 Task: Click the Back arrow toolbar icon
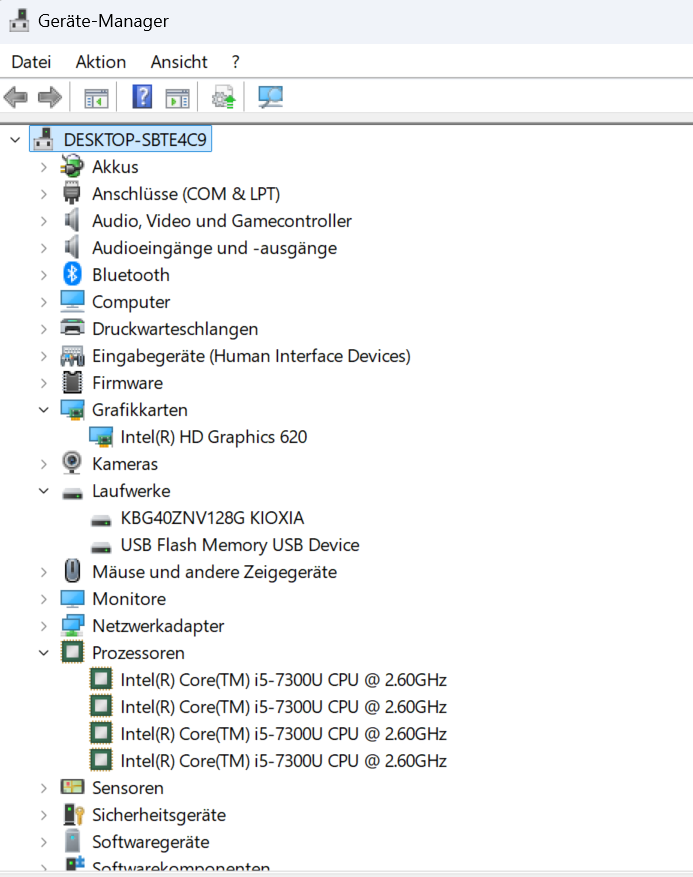point(16,97)
